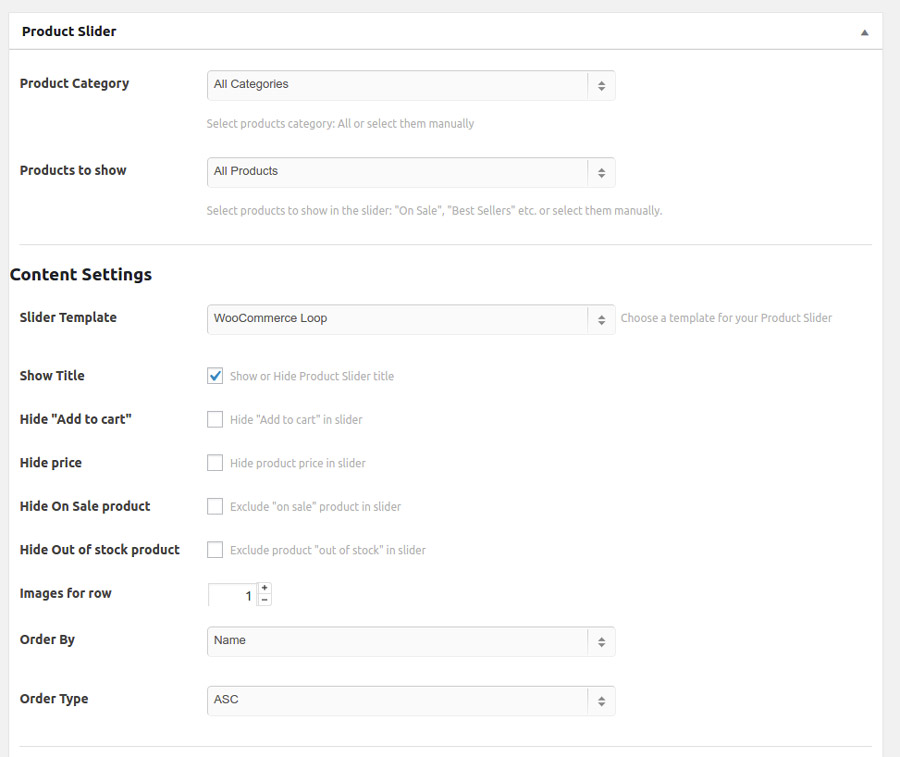Screen dimensions: 900x757
Task: Open the Products to show dropdown
Action: pos(410,172)
